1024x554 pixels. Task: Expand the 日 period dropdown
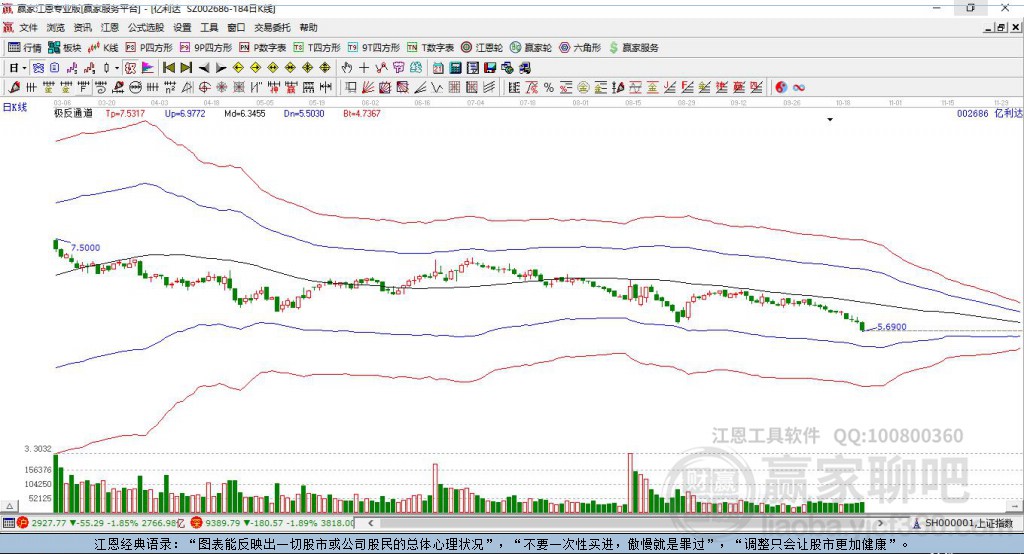coord(24,68)
